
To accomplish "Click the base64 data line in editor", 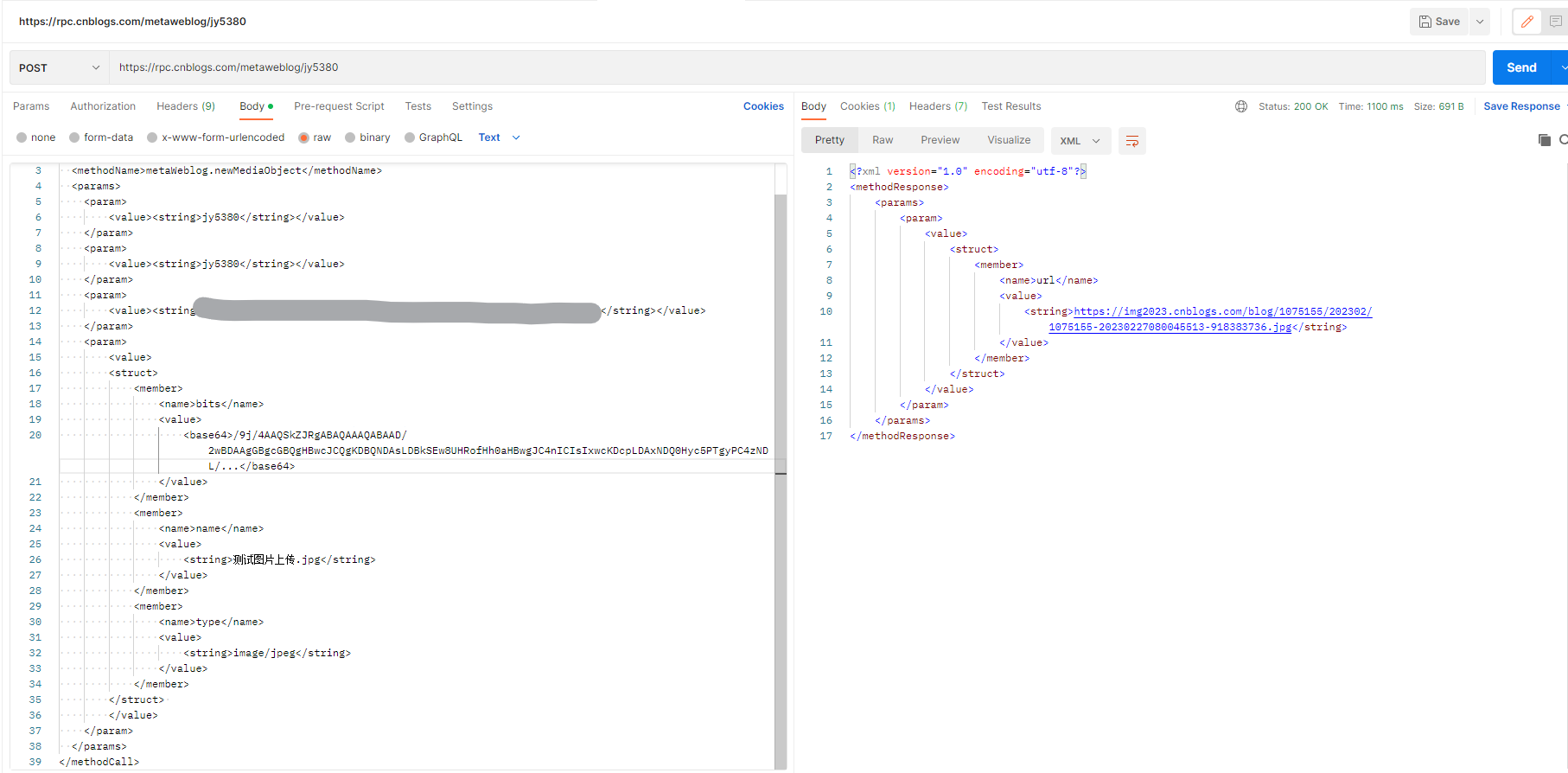I will (x=475, y=450).
